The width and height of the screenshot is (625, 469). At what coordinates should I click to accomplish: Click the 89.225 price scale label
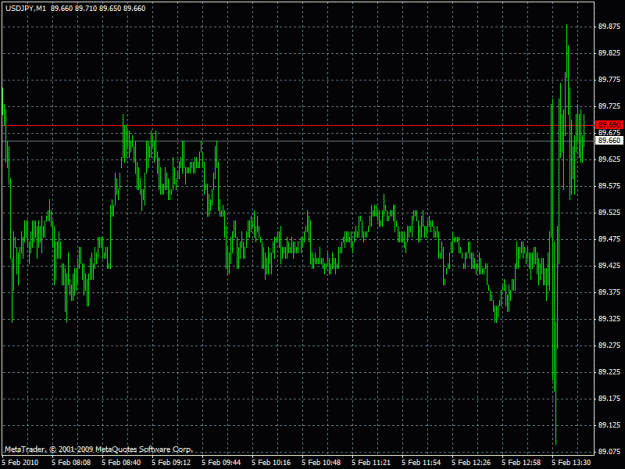[609, 372]
